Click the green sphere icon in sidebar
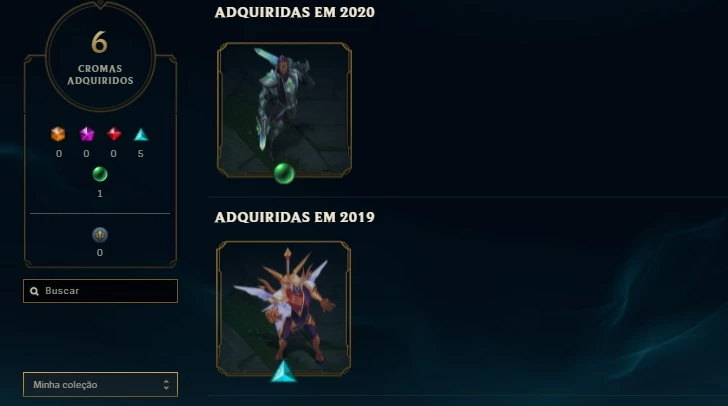The height and width of the screenshot is (406, 728). (x=100, y=174)
